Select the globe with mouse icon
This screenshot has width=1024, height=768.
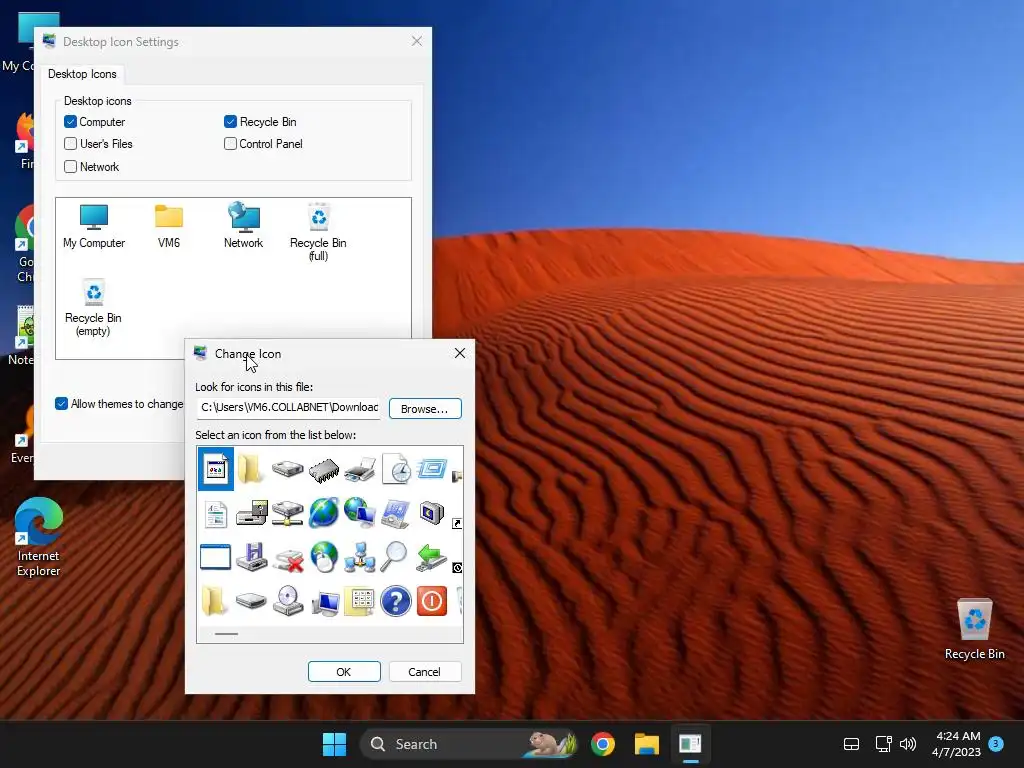pyautogui.click(x=324, y=557)
